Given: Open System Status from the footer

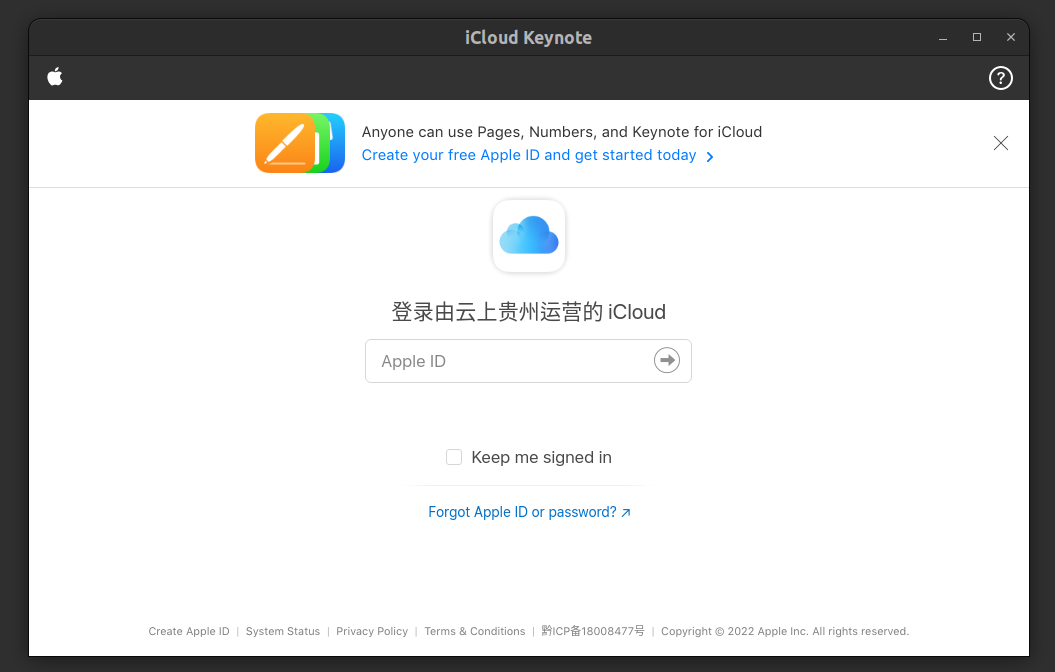Looking at the screenshot, I should [x=283, y=631].
